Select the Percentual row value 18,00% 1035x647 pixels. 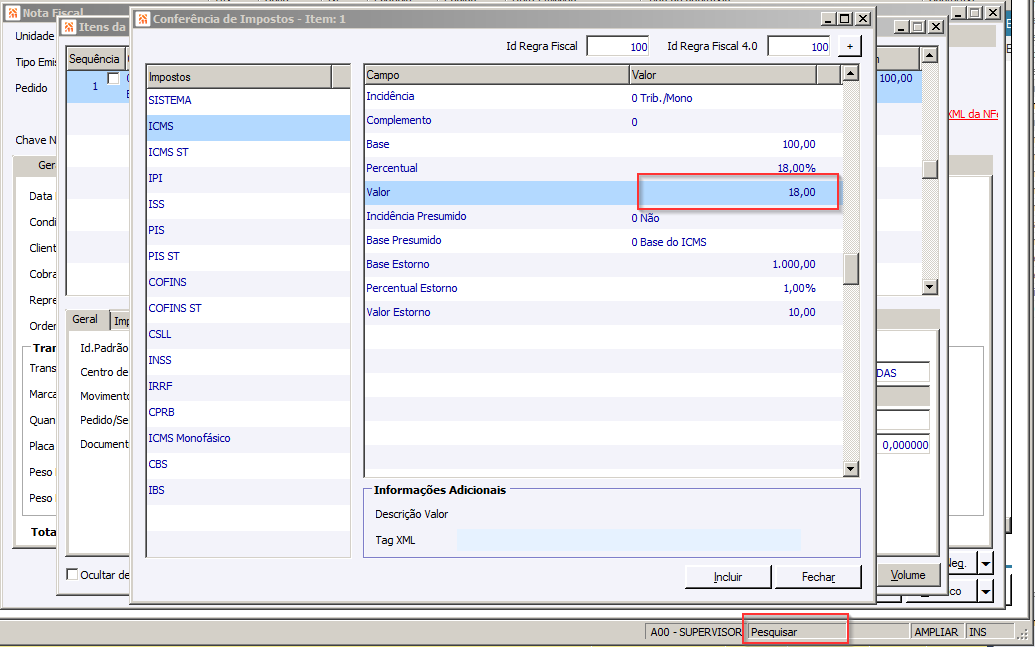point(796,168)
